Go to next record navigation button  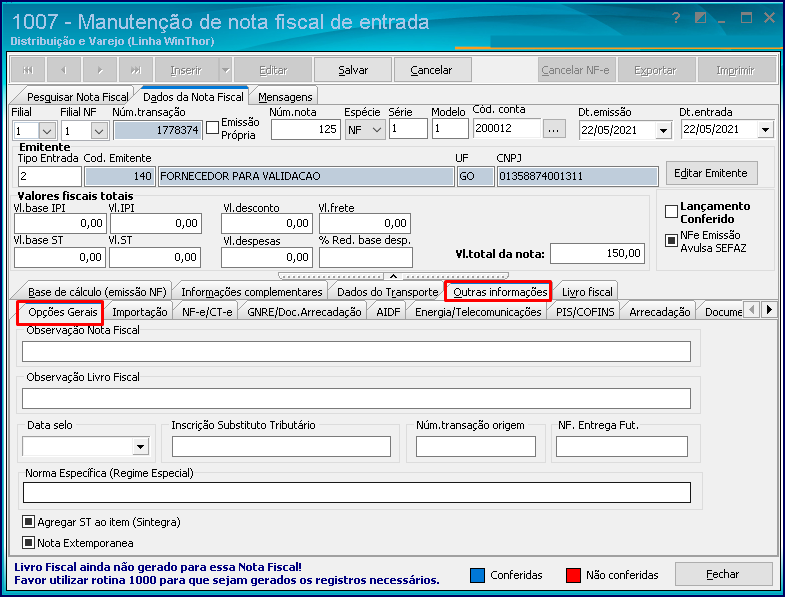[100, 70]
